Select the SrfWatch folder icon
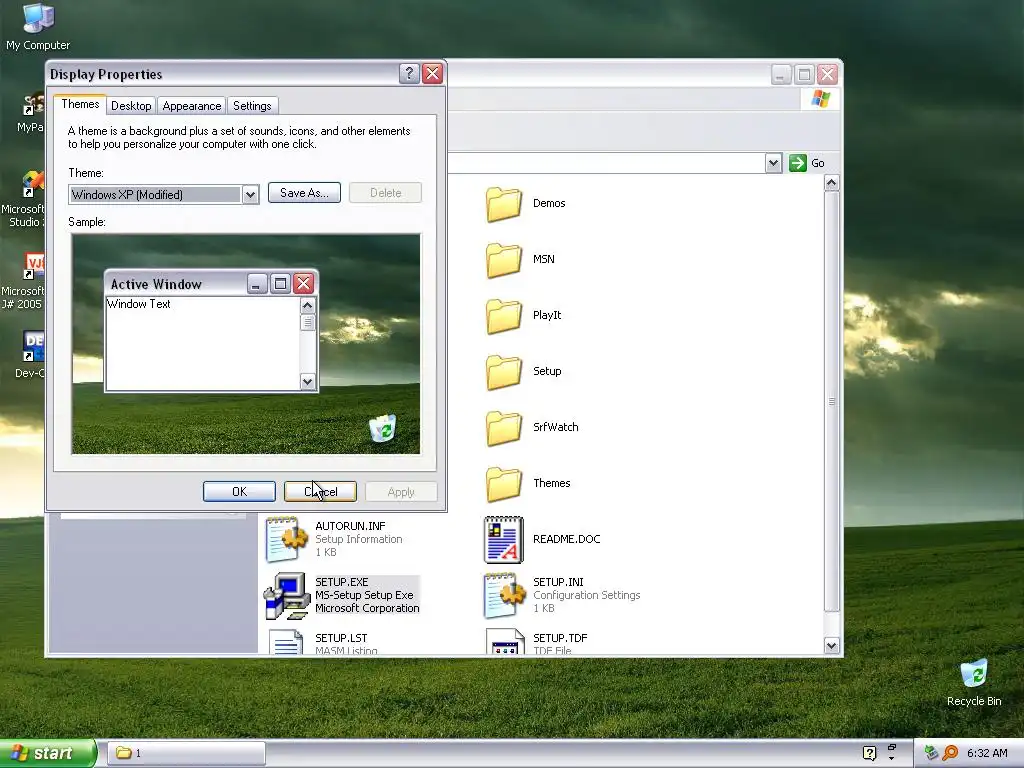This screenshot has width=1024, height=768. pyautogui.click(x=504, y=428)
